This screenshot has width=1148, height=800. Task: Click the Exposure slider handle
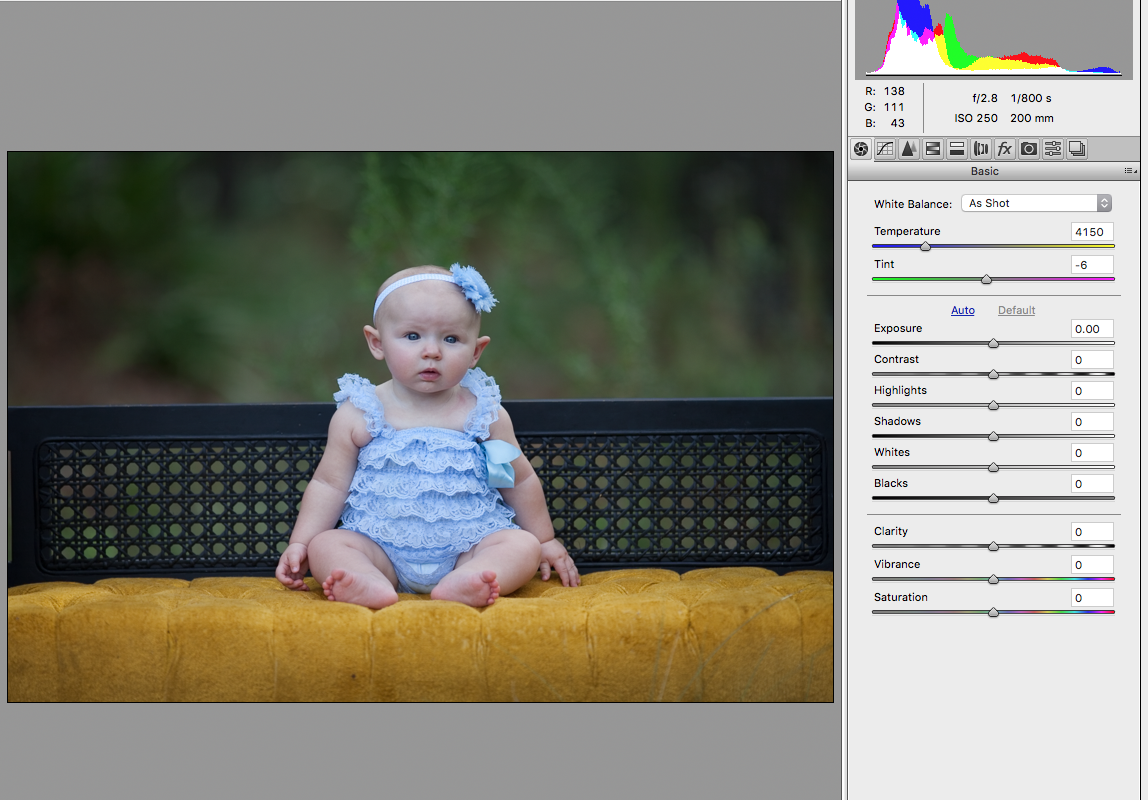pos(994,343)
